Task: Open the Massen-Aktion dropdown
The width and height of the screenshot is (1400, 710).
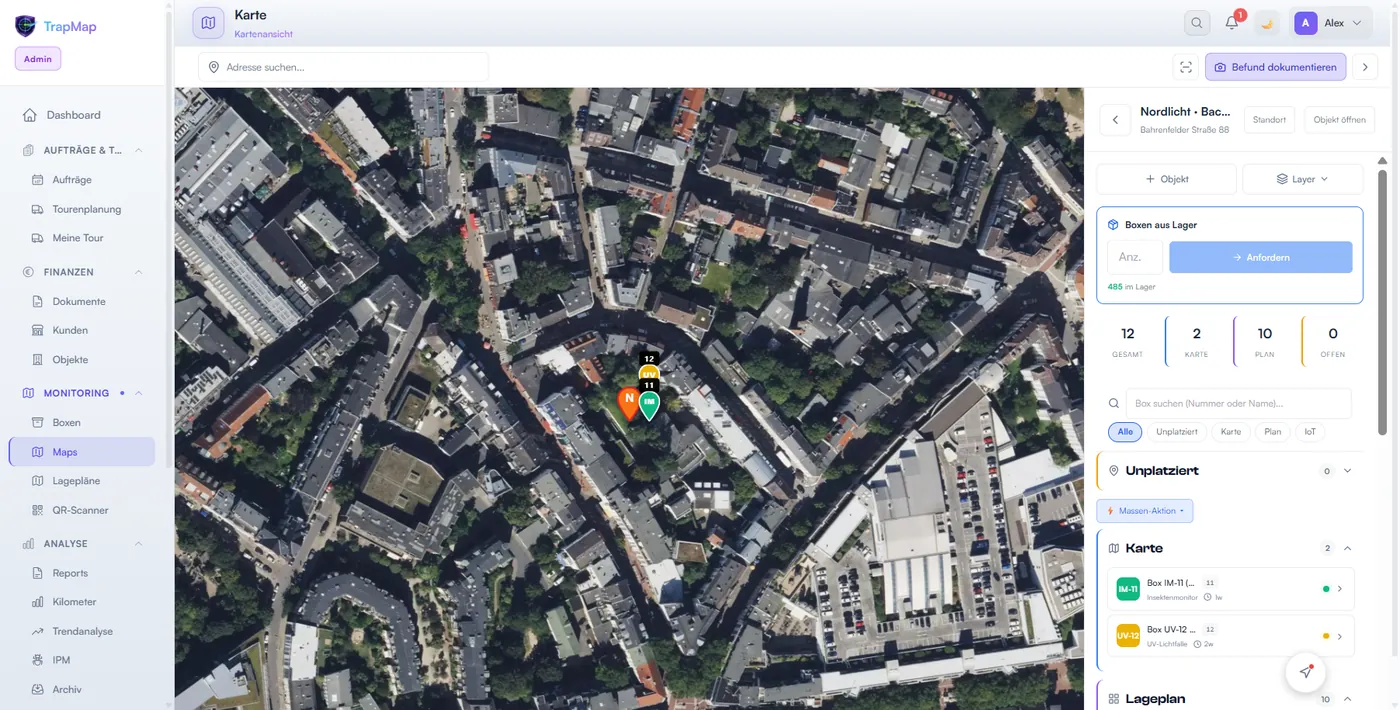Action: coord(1145,511)
